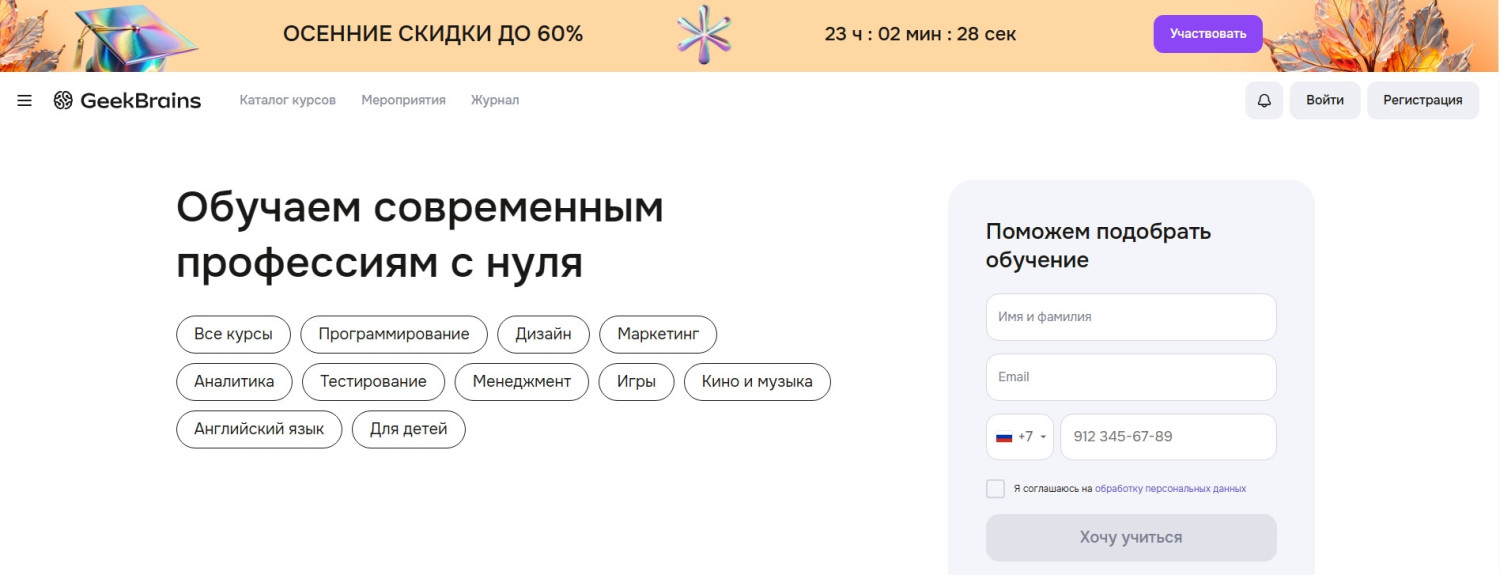Go to Мероприятия menu item

point(403,100)
